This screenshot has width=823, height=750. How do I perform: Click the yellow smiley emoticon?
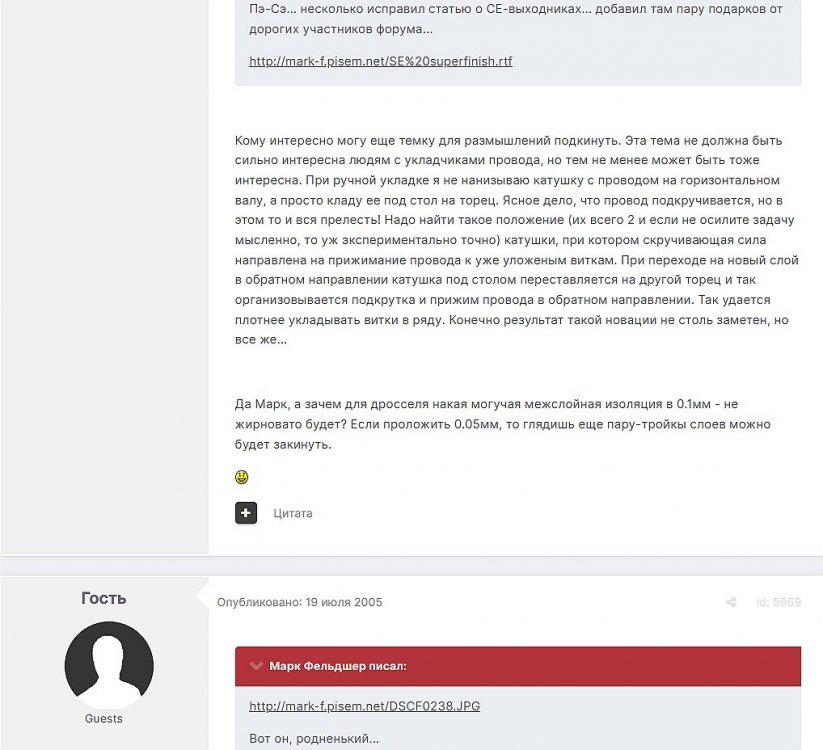coord(242,477)
